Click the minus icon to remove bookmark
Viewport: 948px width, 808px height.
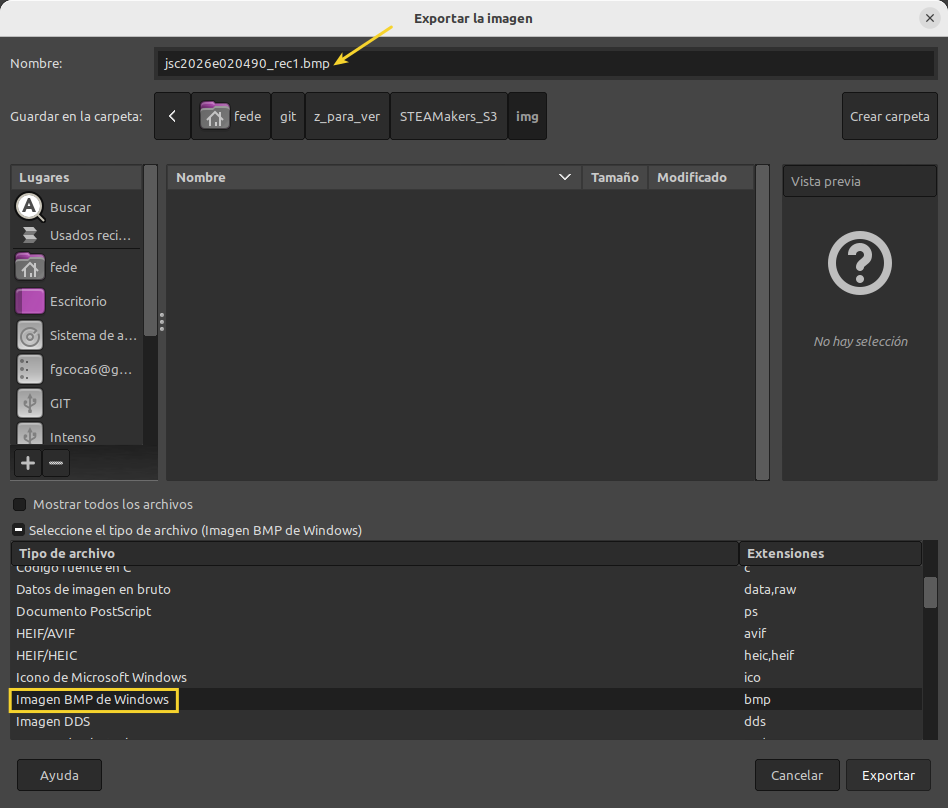[x=56, y=463]
